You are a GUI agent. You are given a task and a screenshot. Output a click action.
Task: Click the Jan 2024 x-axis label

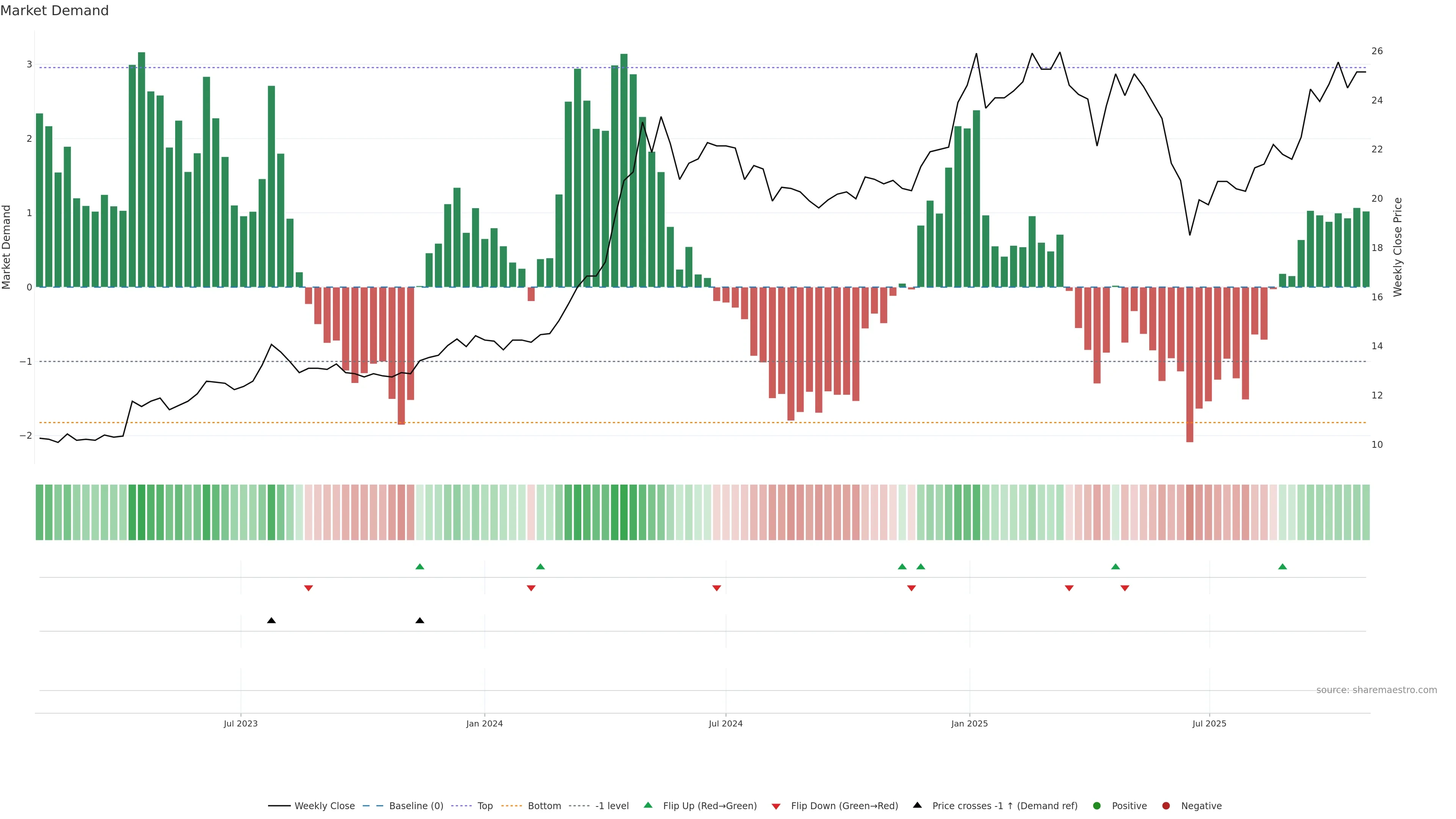485,723
